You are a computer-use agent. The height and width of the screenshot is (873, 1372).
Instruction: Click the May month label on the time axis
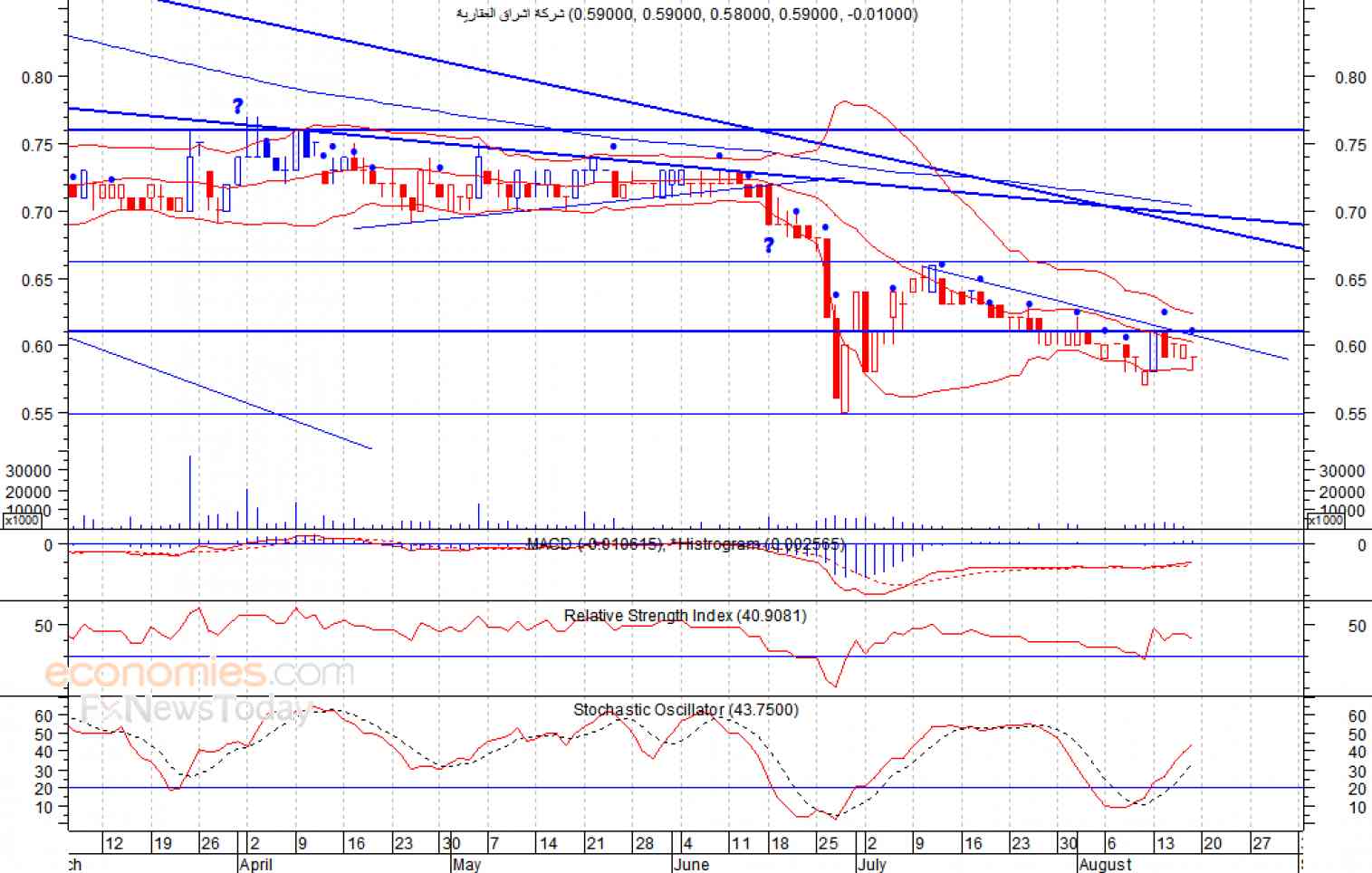tap(466, 864)
